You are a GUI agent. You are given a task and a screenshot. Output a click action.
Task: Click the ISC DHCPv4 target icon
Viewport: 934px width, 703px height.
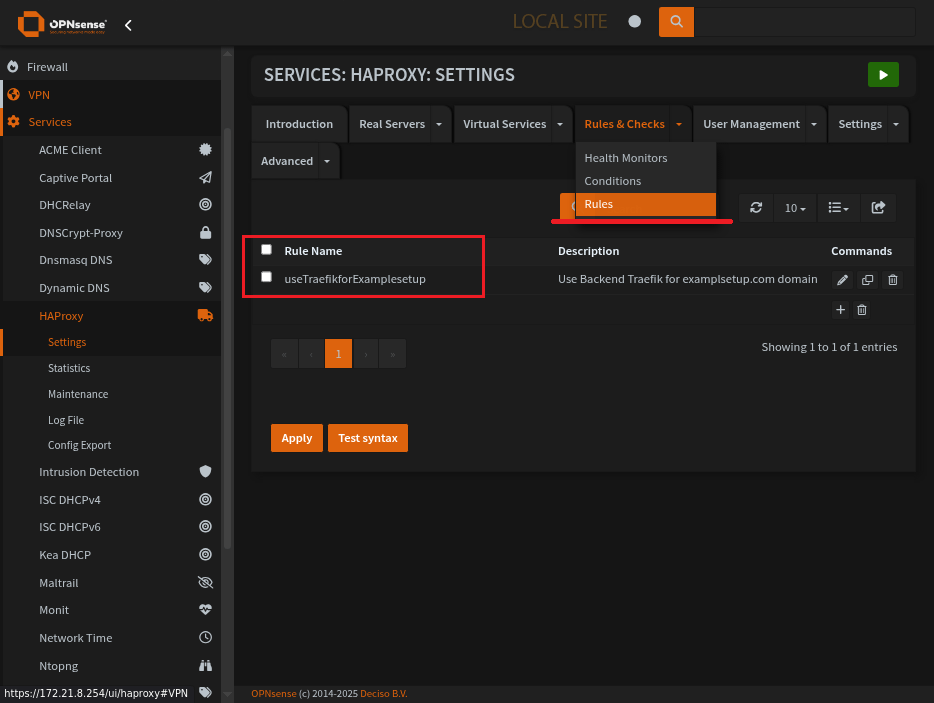click(x=206, y=499)
